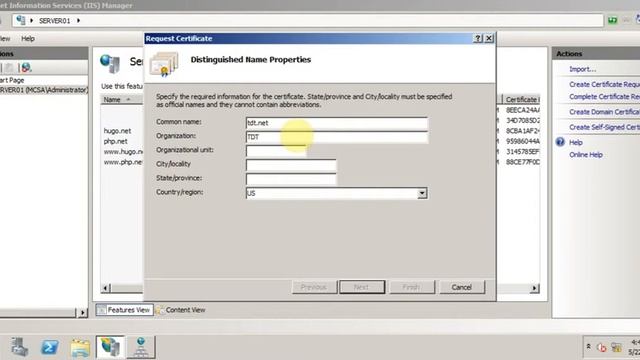Select the php.net certificate row
This screenshot has width=640, height=360.
coord(116,141)
